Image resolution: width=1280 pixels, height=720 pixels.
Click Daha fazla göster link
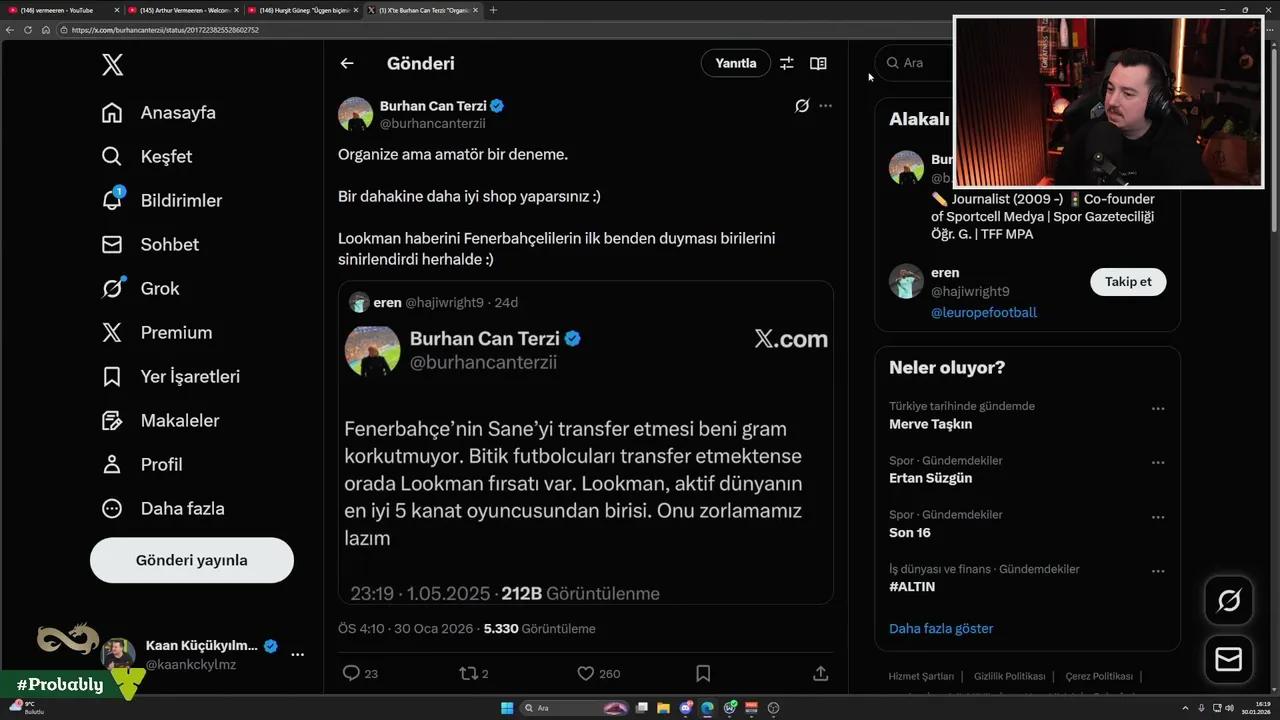click(941, 629)
